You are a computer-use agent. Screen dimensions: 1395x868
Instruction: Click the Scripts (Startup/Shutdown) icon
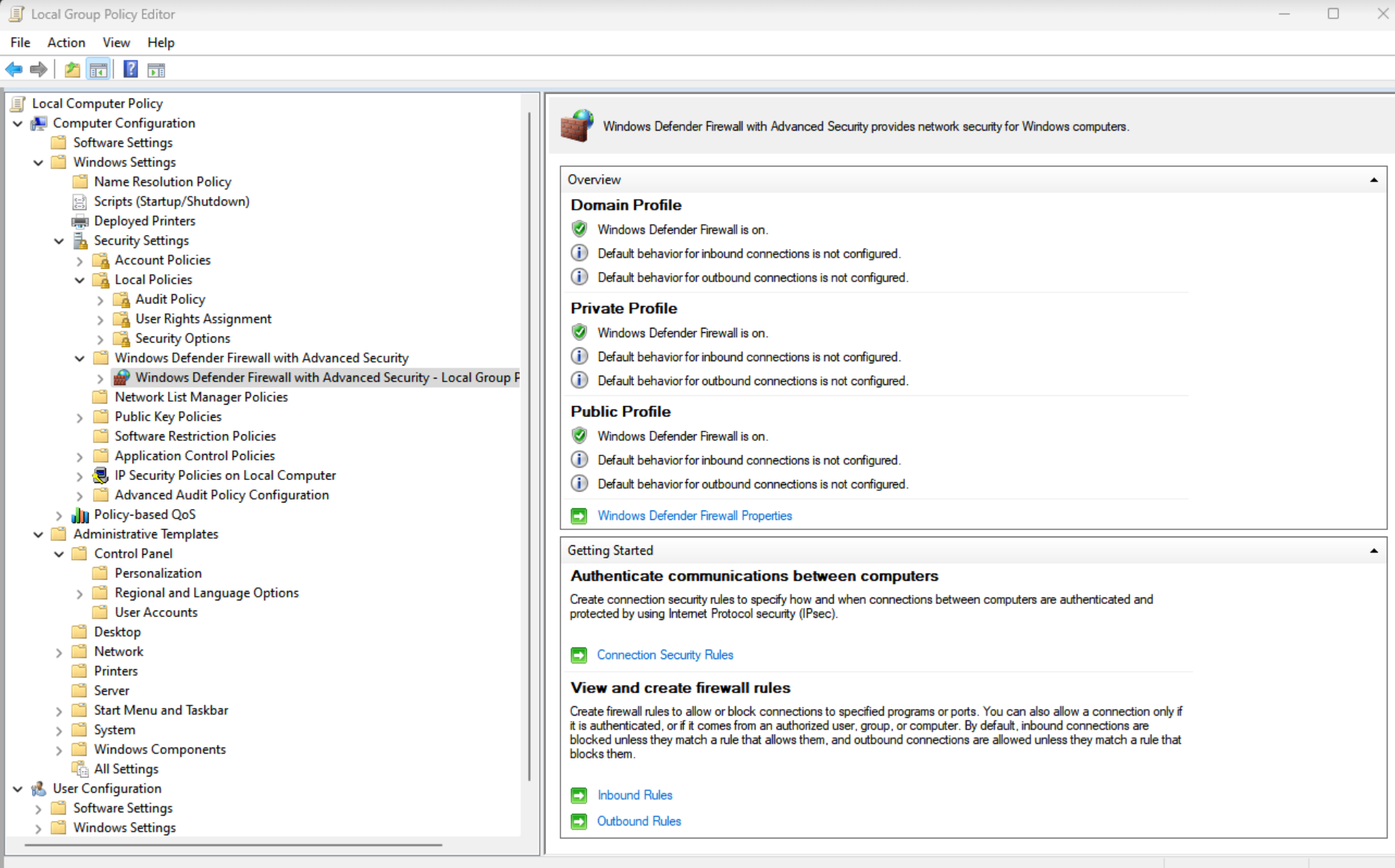[x=80, y=202]
